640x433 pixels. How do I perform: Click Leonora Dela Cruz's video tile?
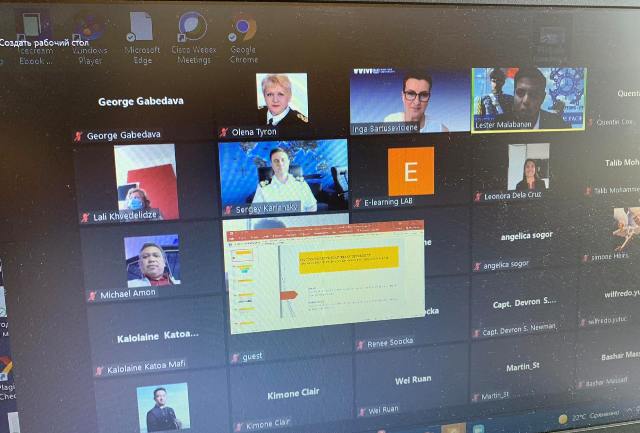(527, 168)
